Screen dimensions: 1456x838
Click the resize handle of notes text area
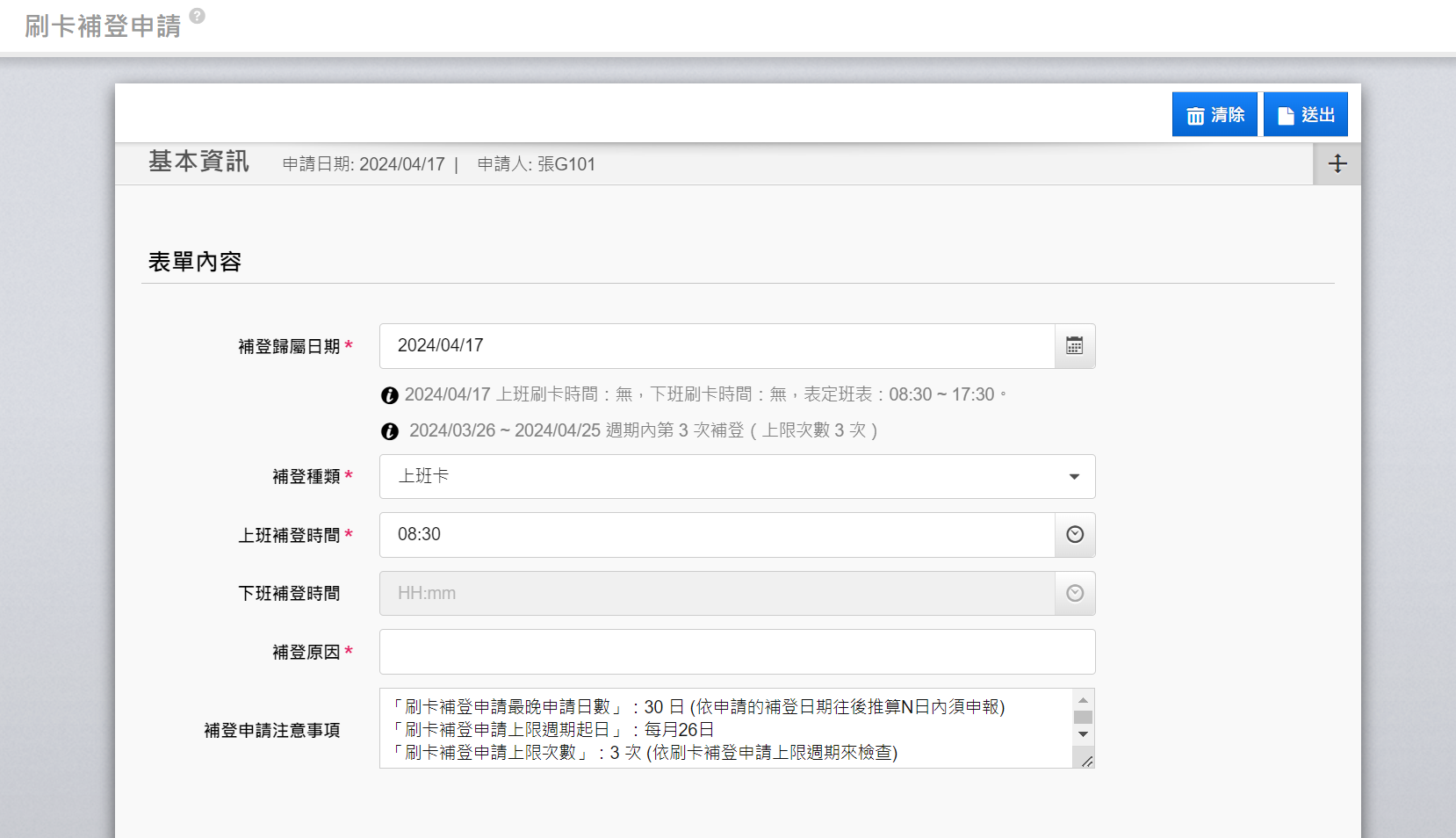1086,761
